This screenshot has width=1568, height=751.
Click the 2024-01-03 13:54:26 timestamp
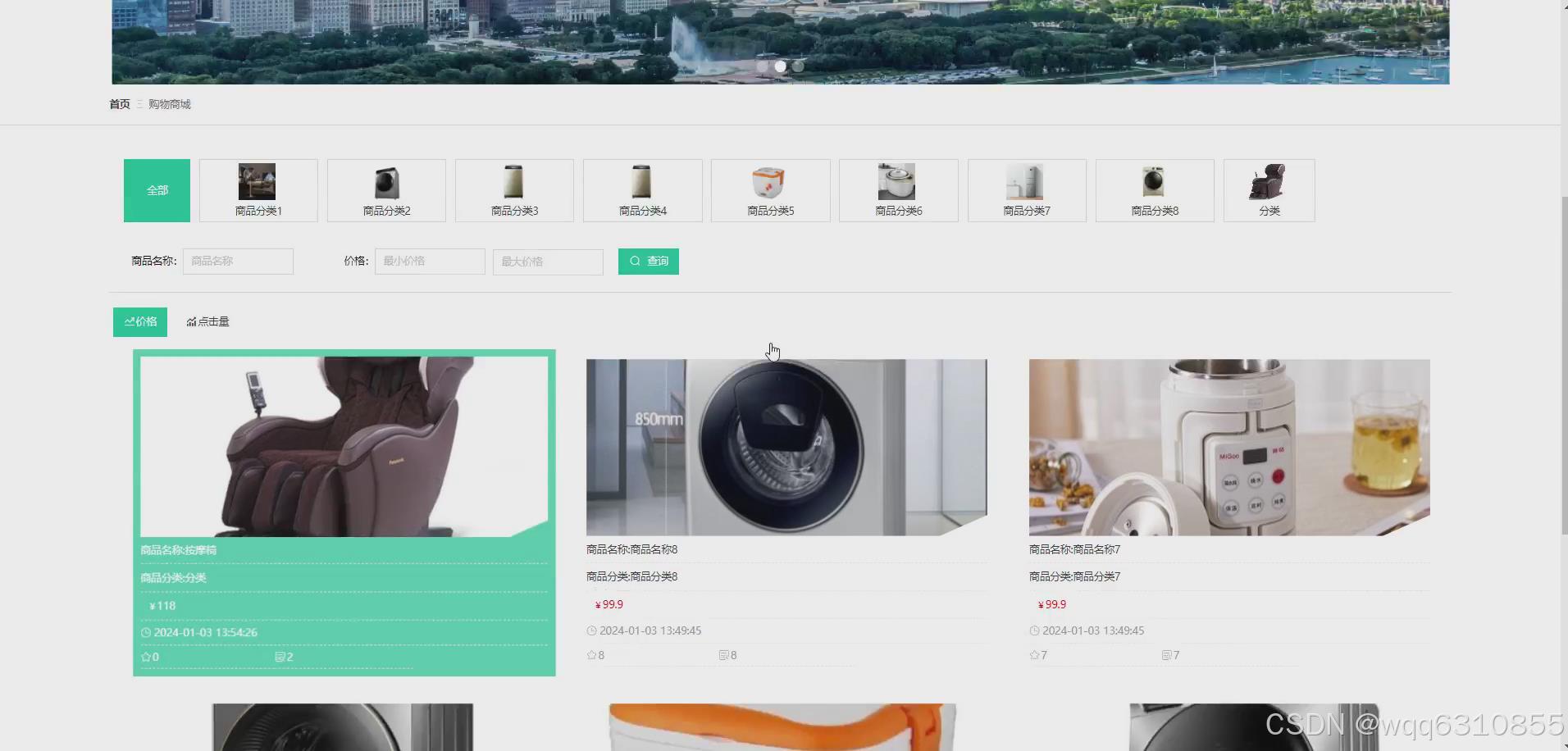[206, 633]
